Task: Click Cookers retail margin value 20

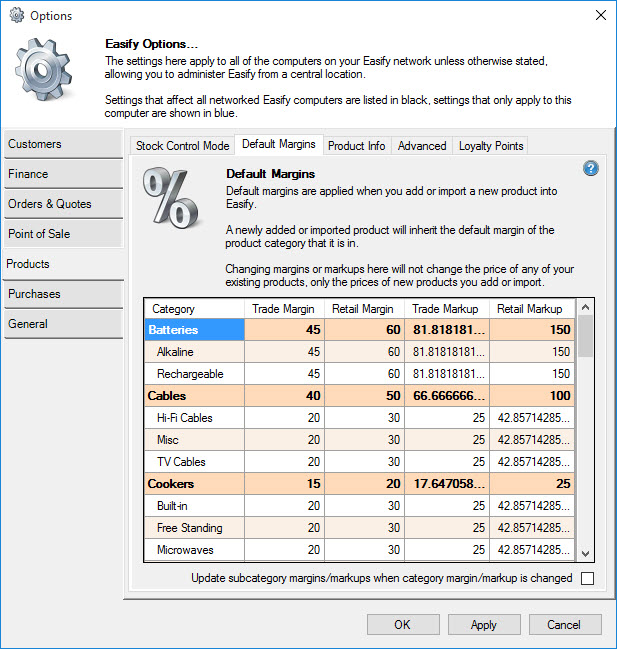Action: click(364, 483)
